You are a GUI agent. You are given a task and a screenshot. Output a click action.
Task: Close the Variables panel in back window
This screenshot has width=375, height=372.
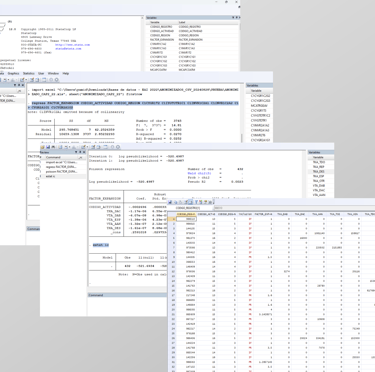click(x=238, y=17)
